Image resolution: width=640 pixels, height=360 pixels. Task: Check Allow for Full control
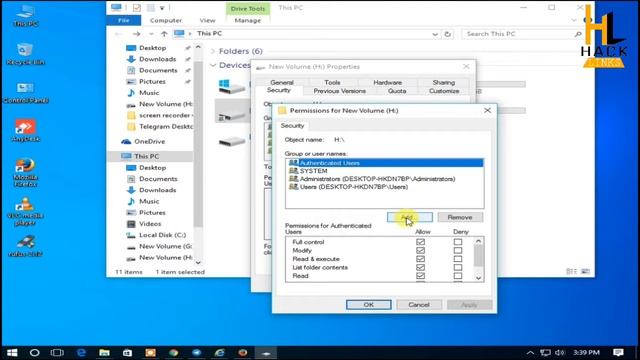point(420,242)
